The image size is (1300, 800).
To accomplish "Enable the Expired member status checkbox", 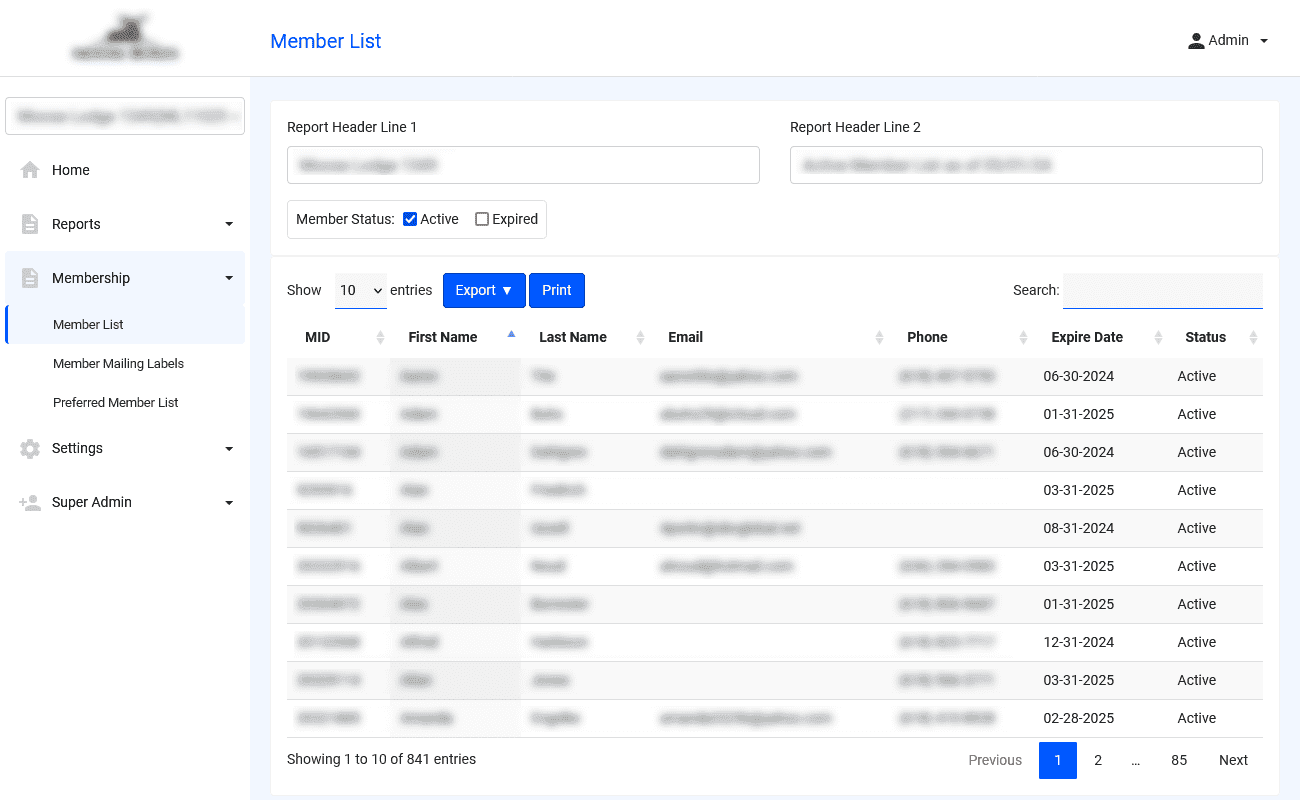I will (x=482, y=219).
